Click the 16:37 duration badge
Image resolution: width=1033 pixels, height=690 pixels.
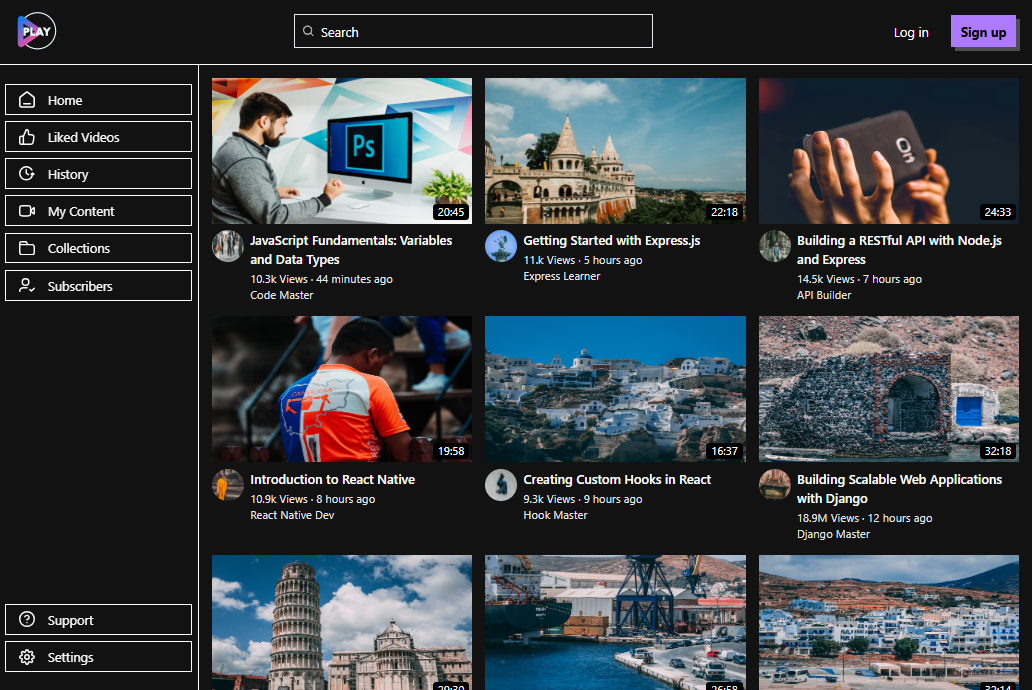724,451
